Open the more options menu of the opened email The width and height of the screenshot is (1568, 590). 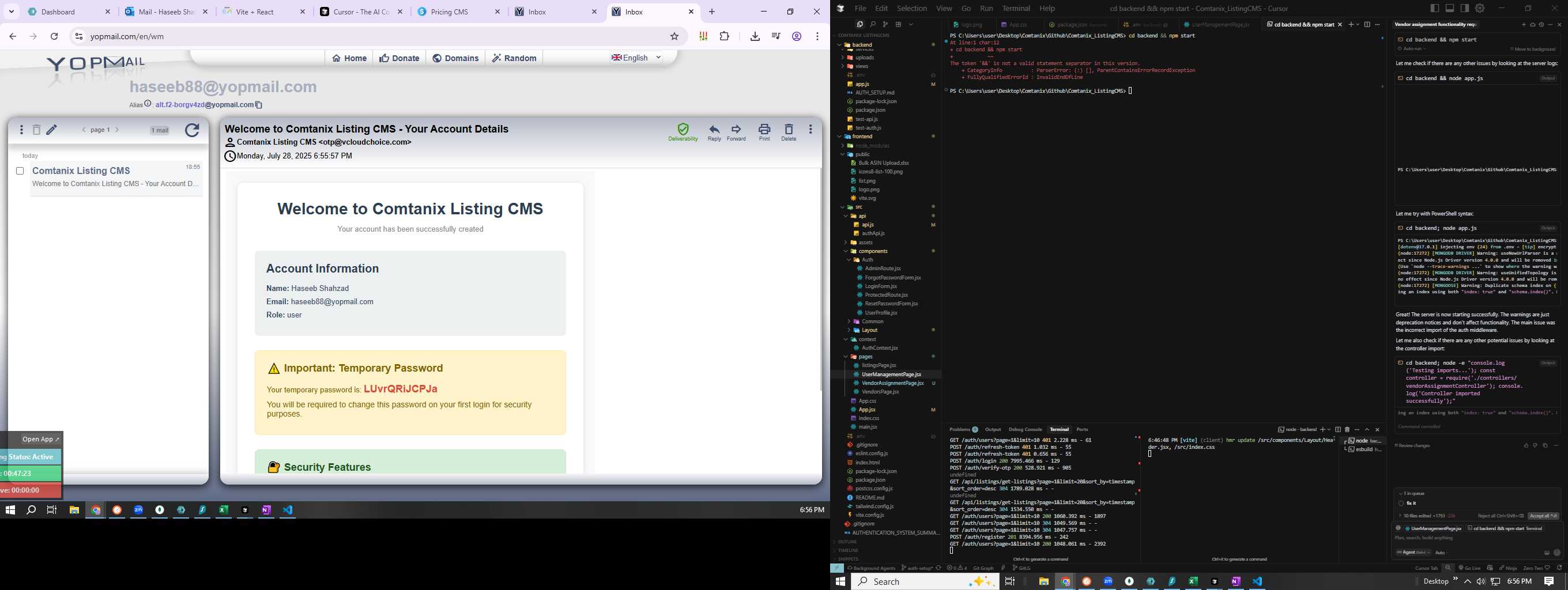point(810,130)
